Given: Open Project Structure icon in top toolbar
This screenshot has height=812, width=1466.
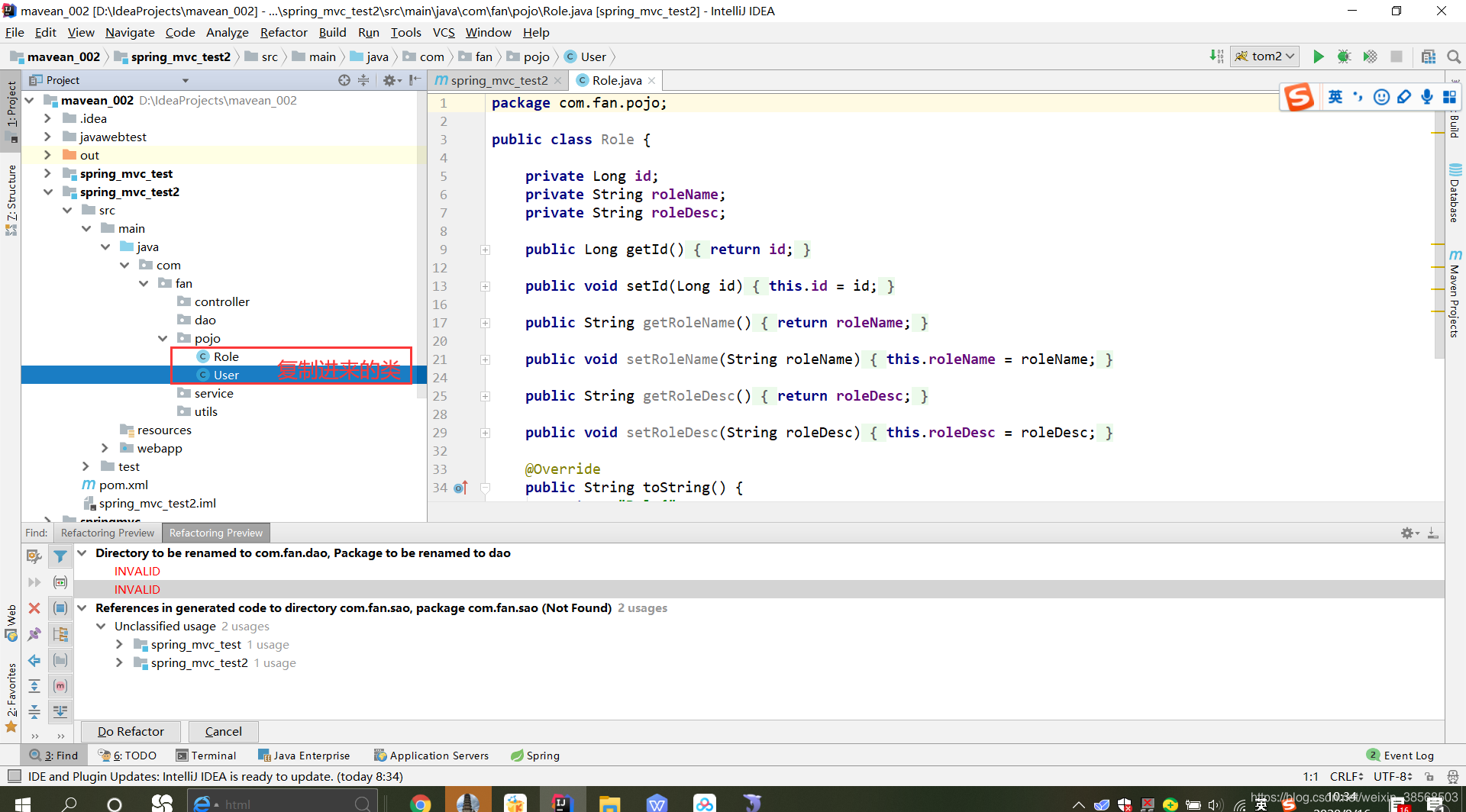Looking at the screenshot, I should pos(1429,56).
